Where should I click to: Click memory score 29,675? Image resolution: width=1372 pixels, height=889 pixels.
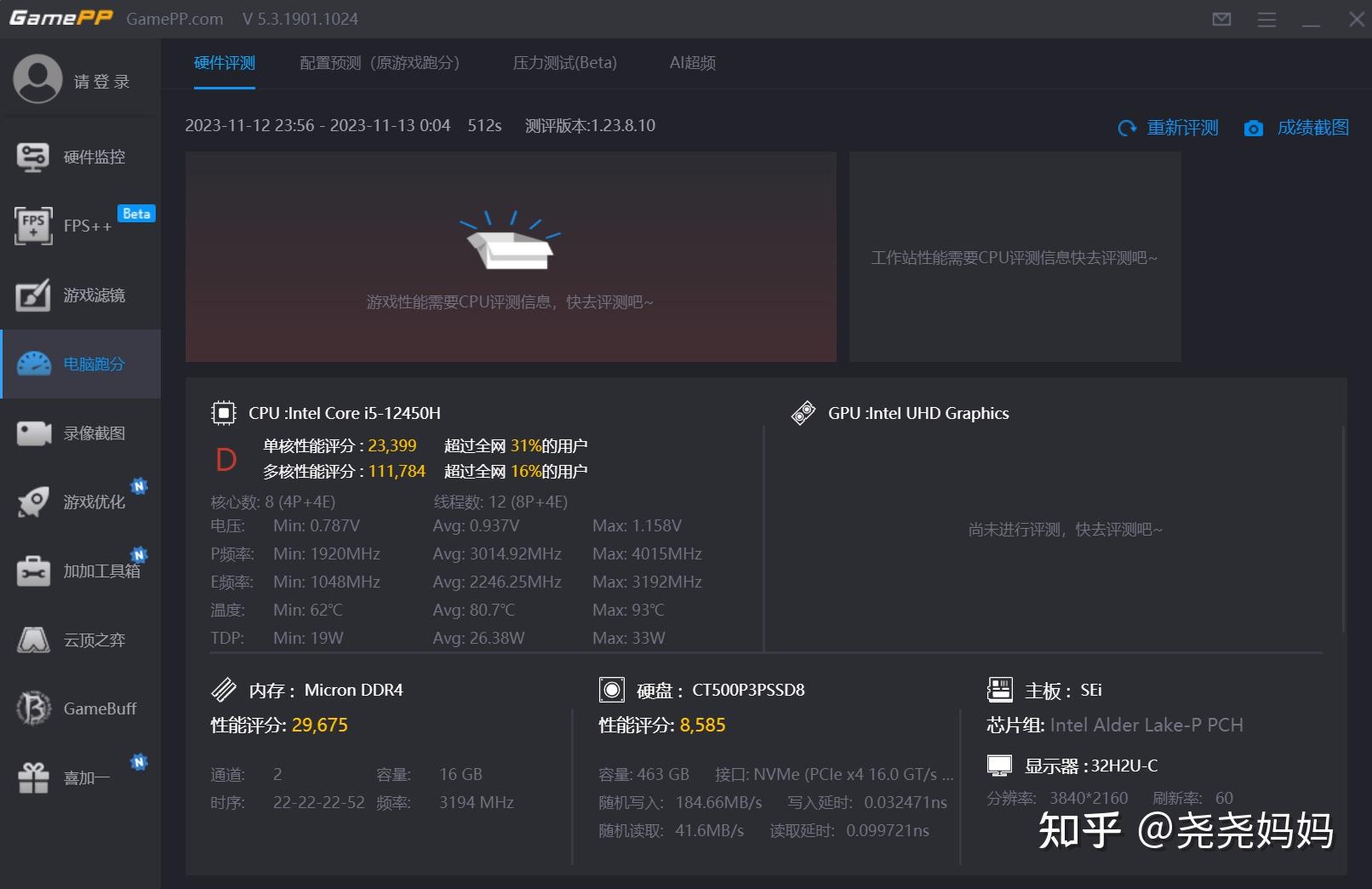(320, 726)
